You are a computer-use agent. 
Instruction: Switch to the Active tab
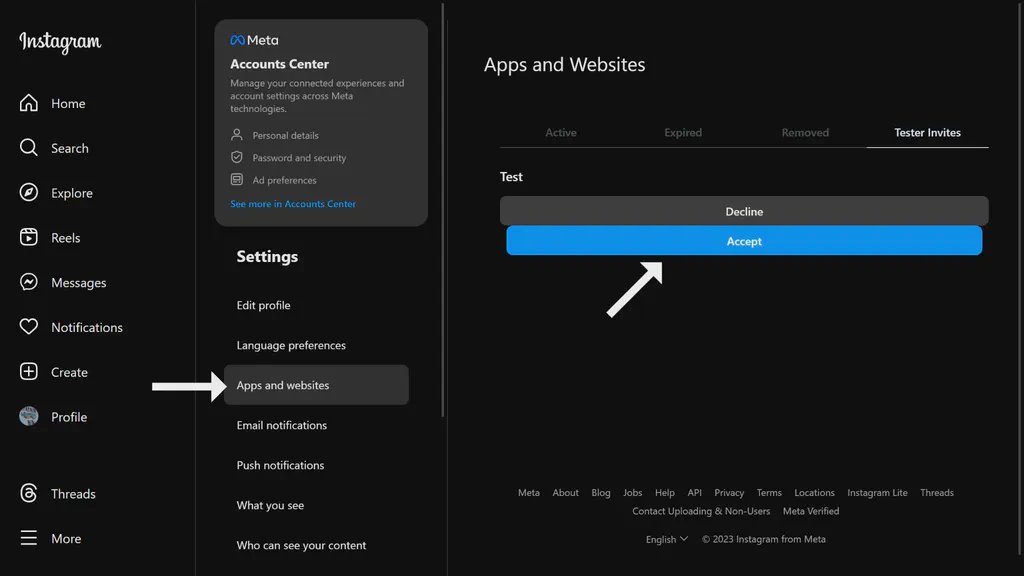click(561, 133)
